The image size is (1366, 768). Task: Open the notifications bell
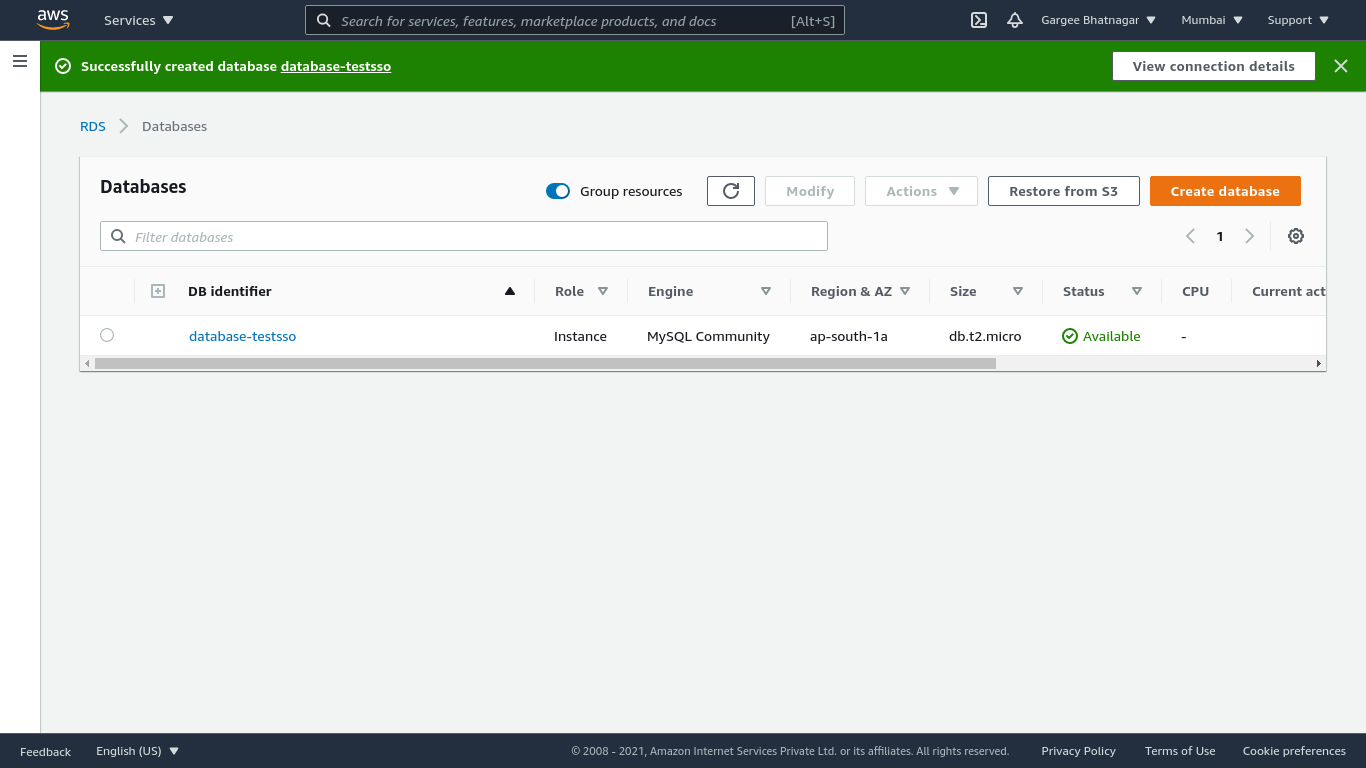[x=1015, y=20]
